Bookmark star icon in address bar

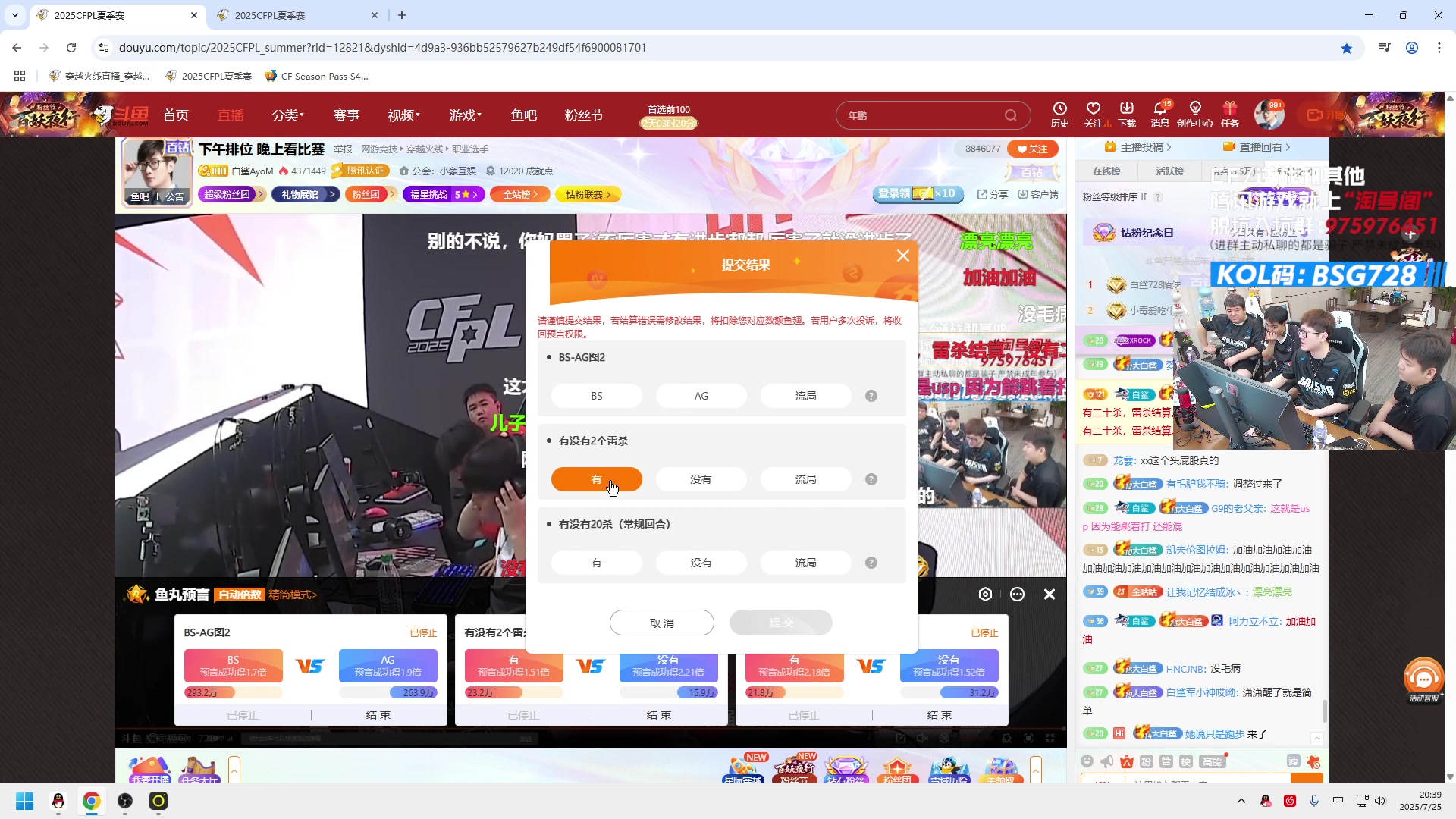1347,48
